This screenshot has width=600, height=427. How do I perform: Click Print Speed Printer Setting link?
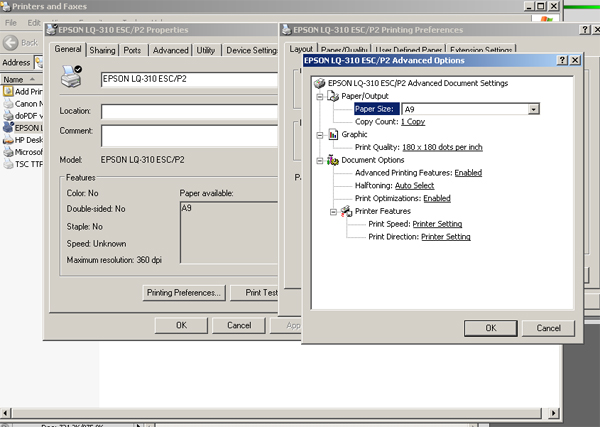click(x=437, y=224)
